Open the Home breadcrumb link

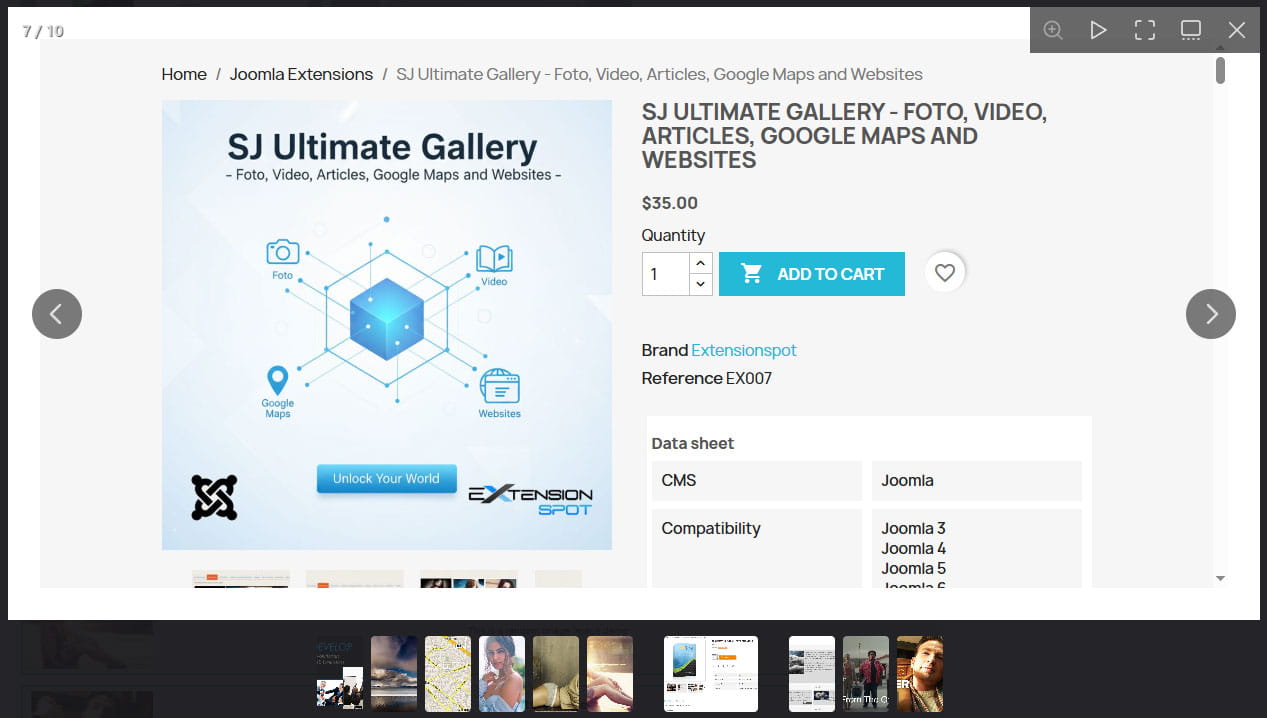[184, 74]
